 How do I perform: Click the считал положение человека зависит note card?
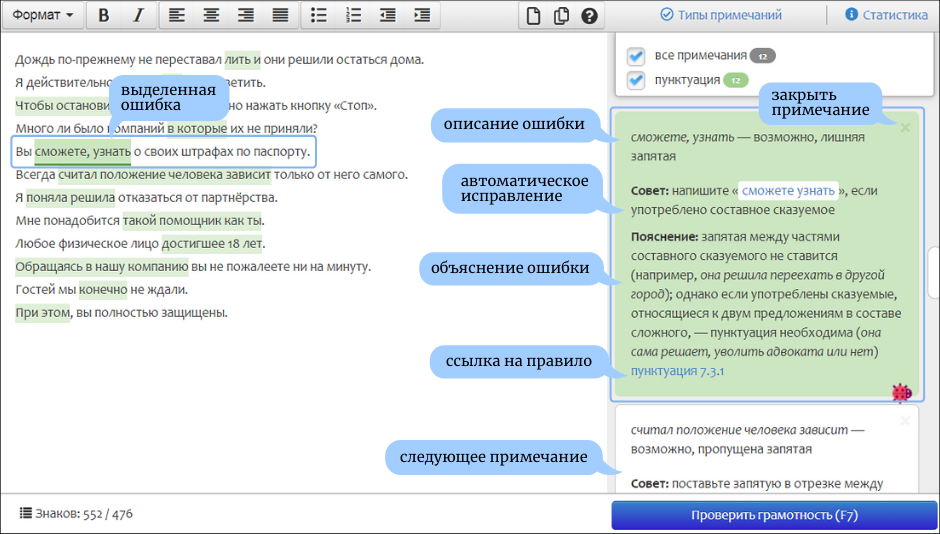coord(767,449)
